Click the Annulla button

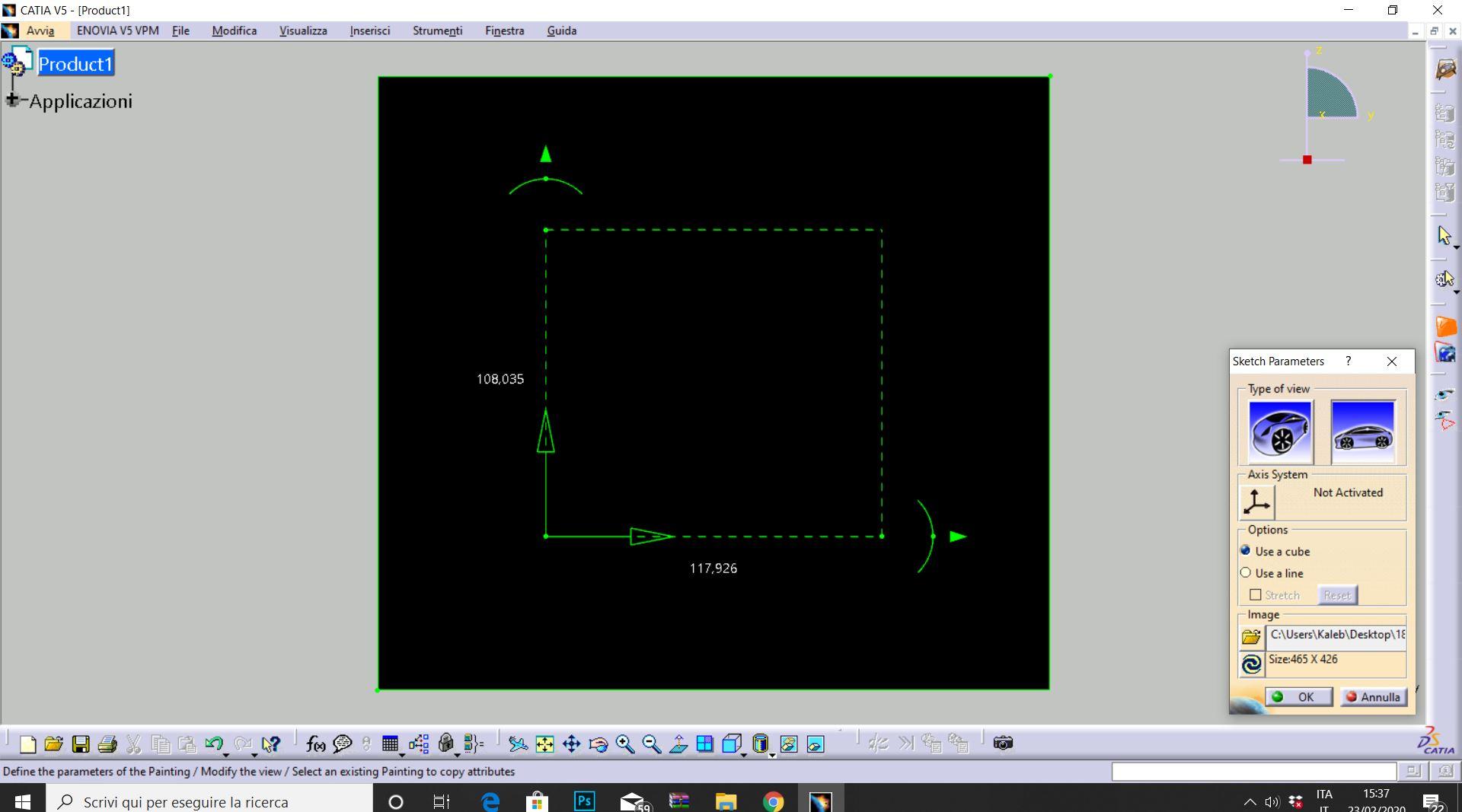pyautogui.click(x=1375, y=696)
